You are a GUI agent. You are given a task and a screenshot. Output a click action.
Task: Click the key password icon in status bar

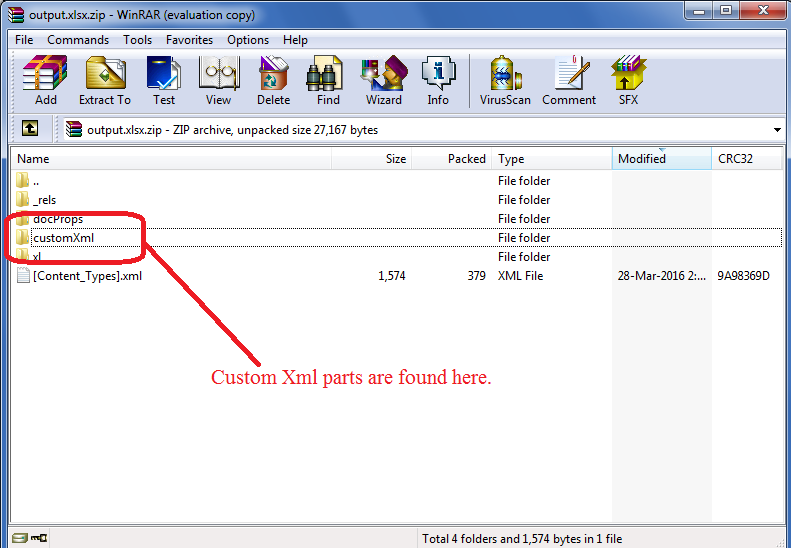[39, 538]
